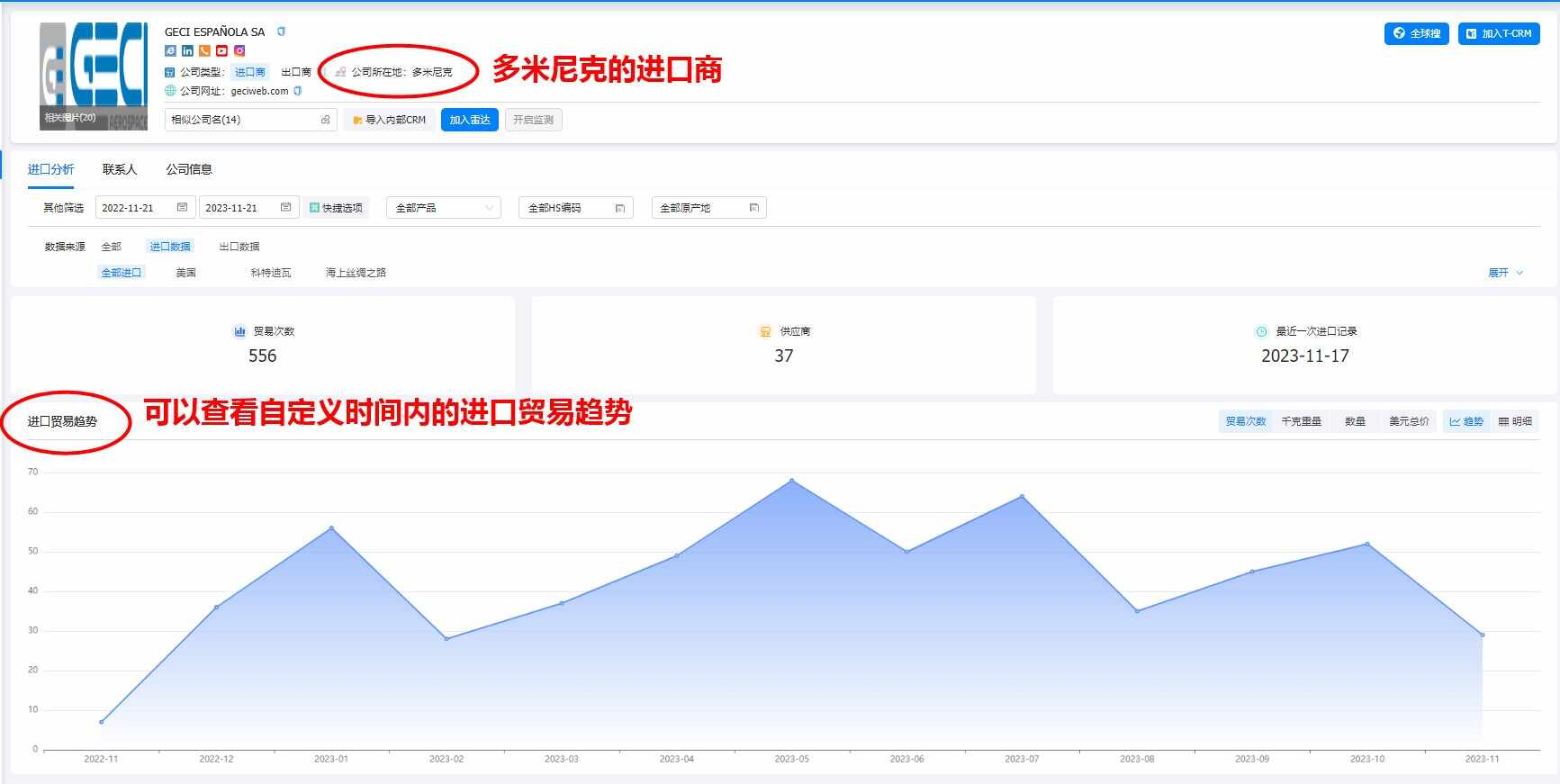Screen dimensions: 1560x784
Task: Select the 全部进口 source filter
Action: 121,273
